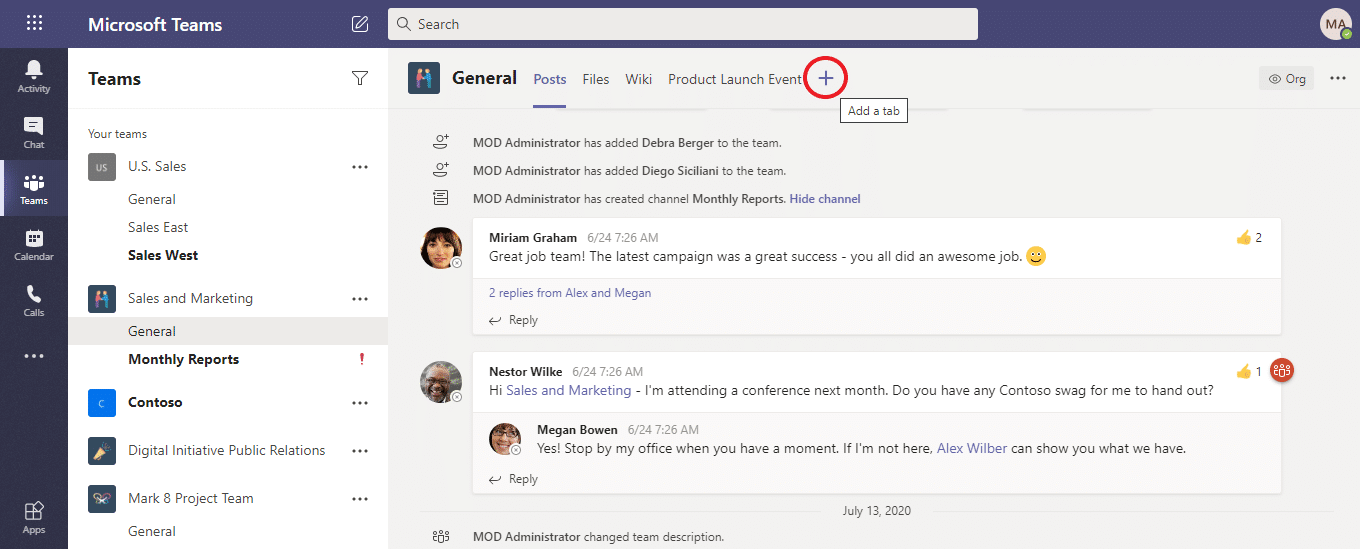Viewport: 1360px width, 549px height.
Task: Start a new chat with compose icon
Action: tap(360, 24)
